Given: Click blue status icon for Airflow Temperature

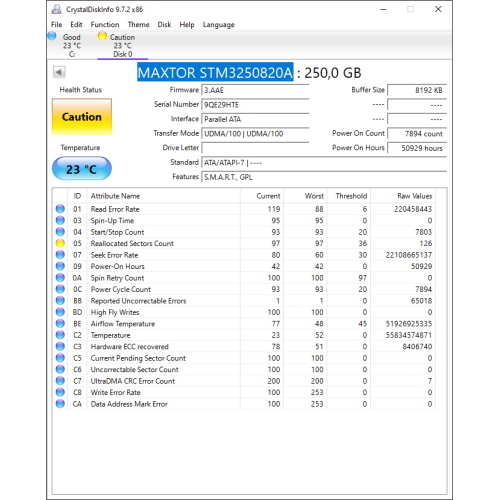Looking at the screenshot, I should 60,323.
